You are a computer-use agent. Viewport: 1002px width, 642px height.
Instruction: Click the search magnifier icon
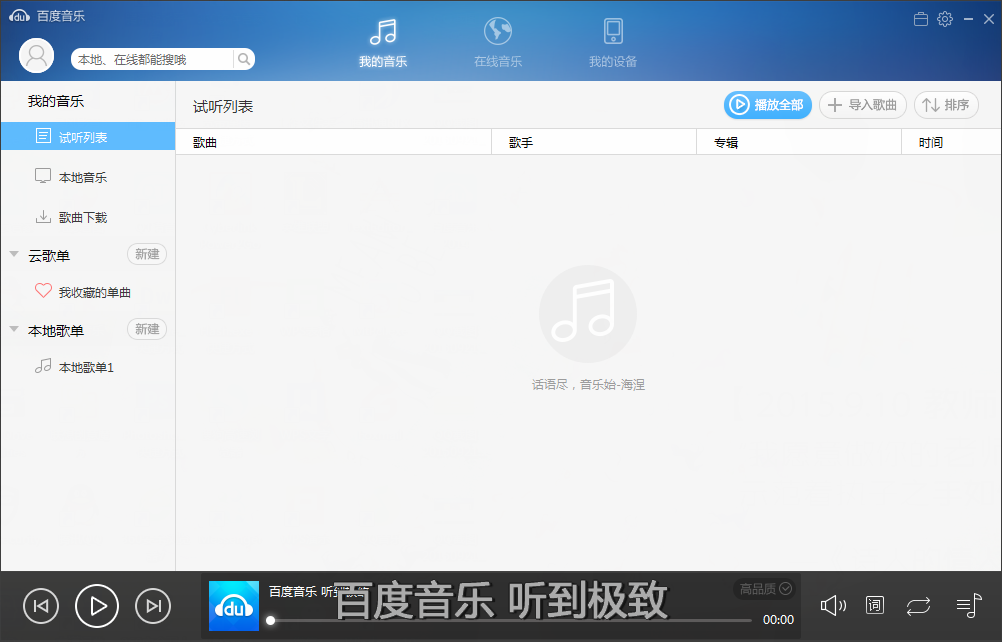(x=244, y=59)
